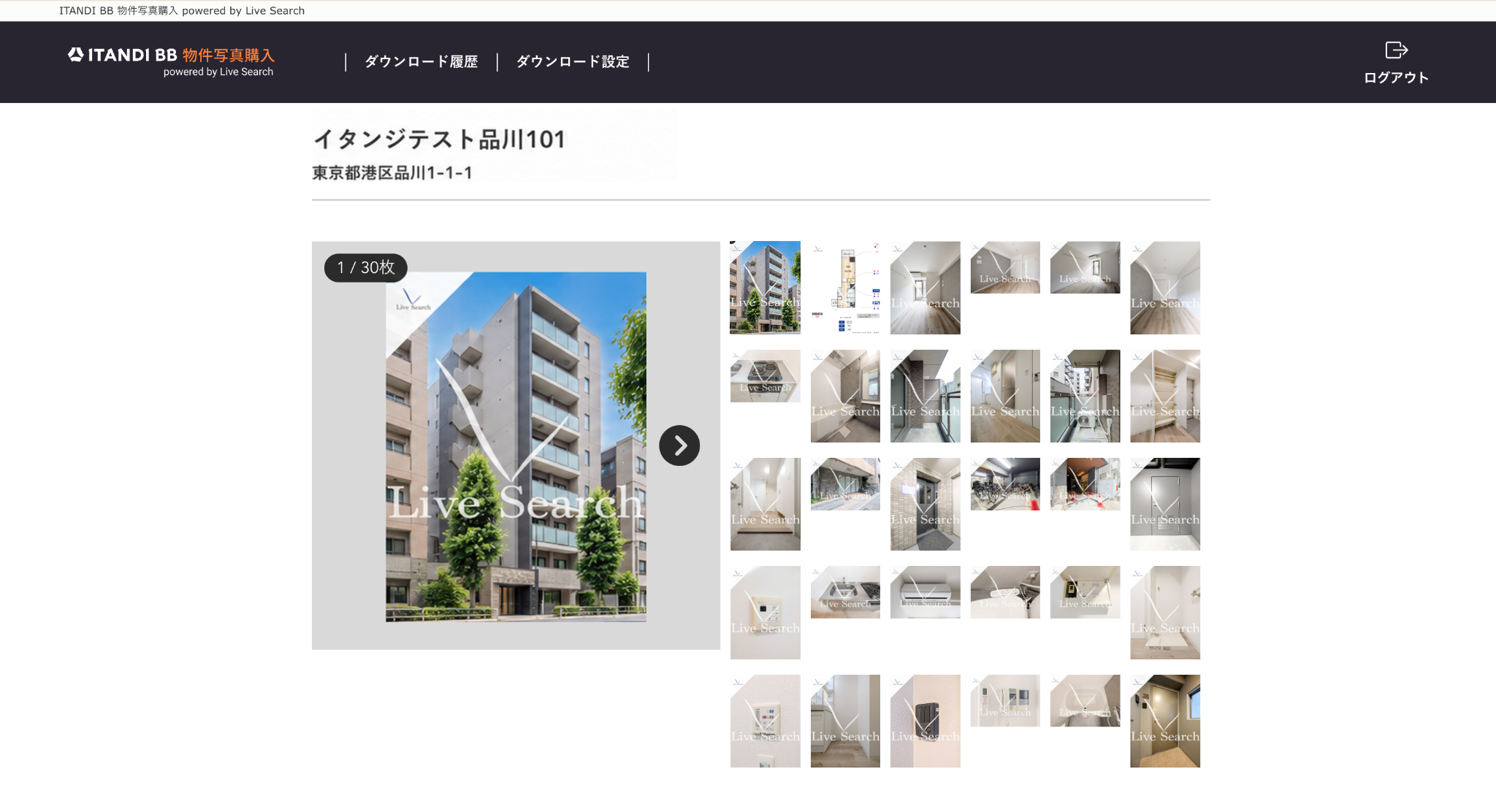Select the air conditioner thumbnail
The image size is (1496, 812).
coord(925,592)
